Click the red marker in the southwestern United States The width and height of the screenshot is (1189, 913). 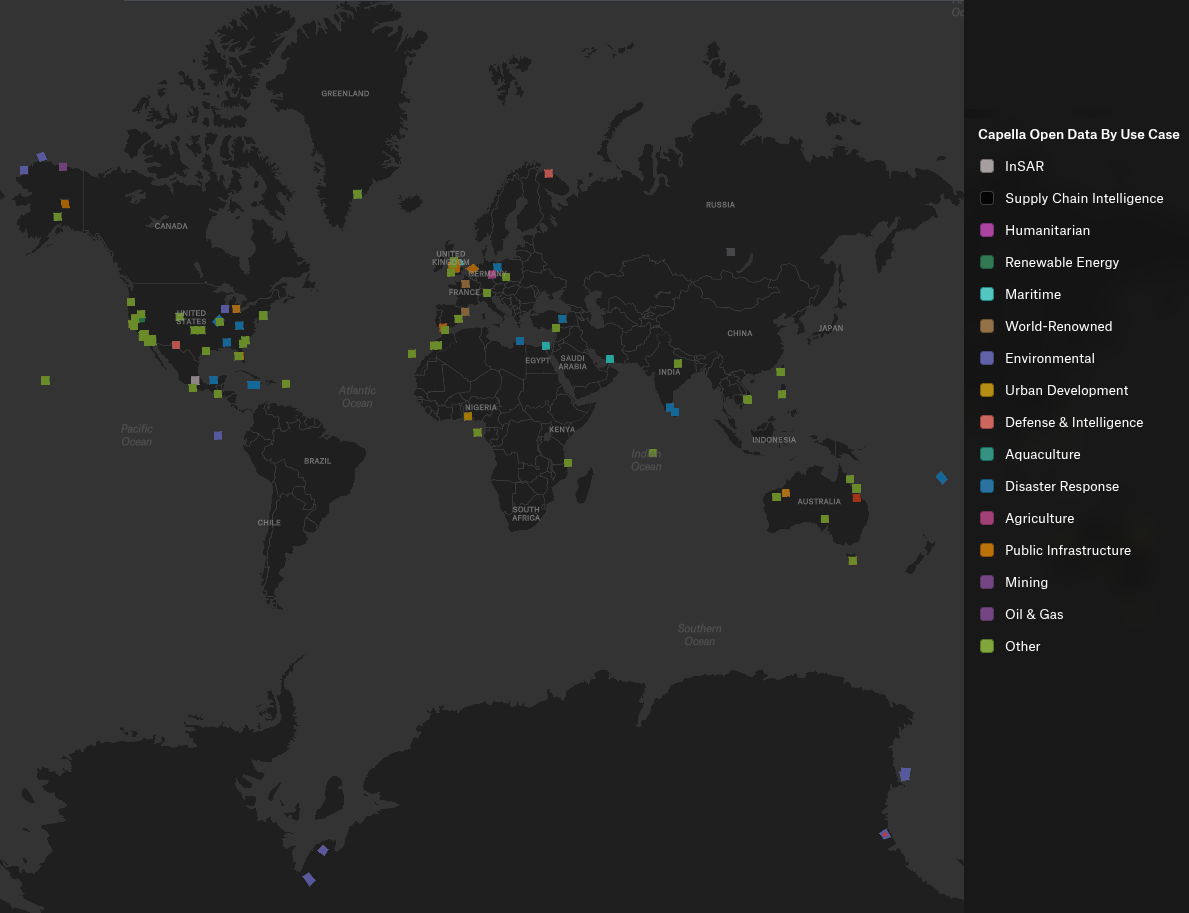coord(175,345)
